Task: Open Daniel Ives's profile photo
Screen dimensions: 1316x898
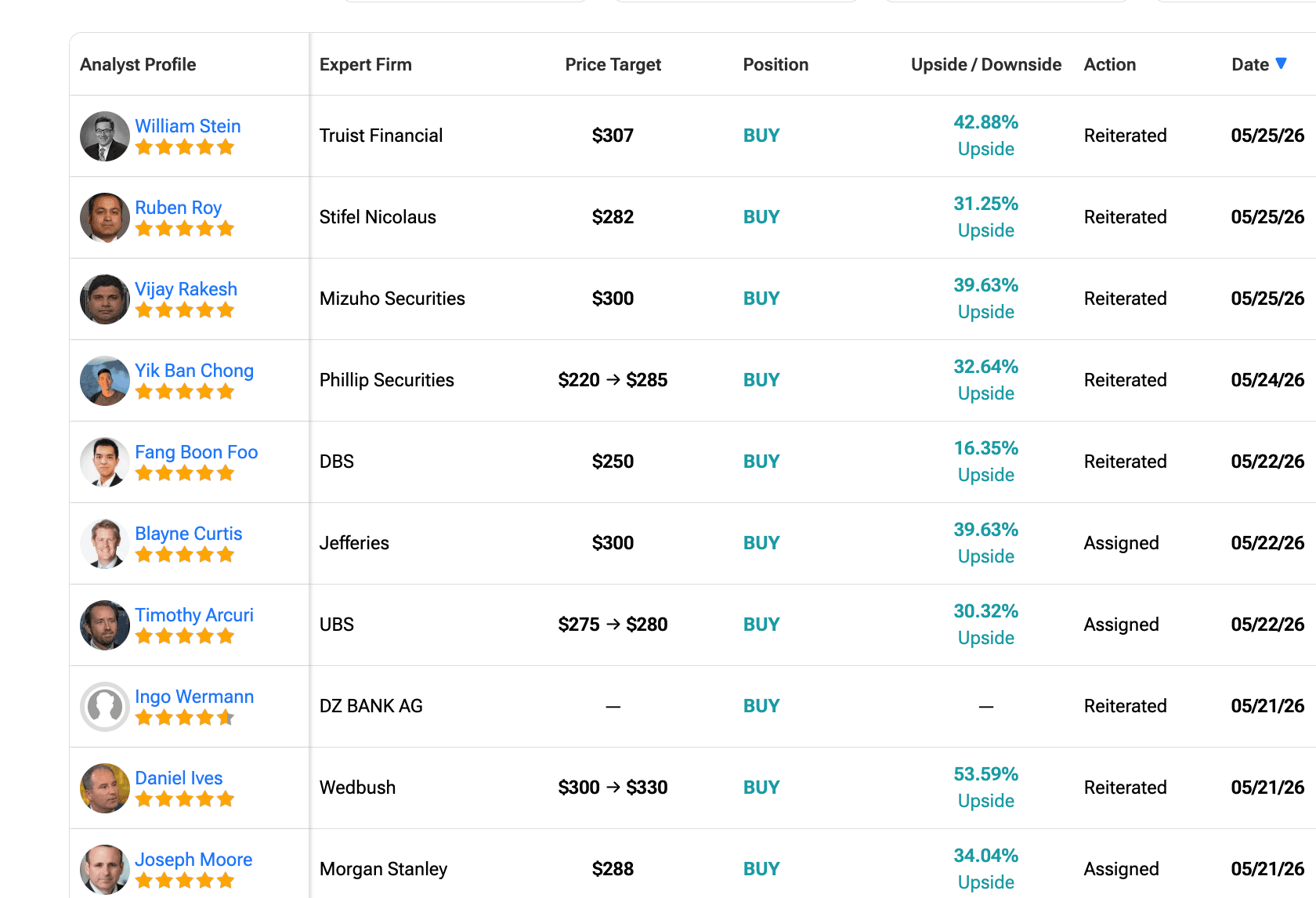Action: [x=105, y=788]
